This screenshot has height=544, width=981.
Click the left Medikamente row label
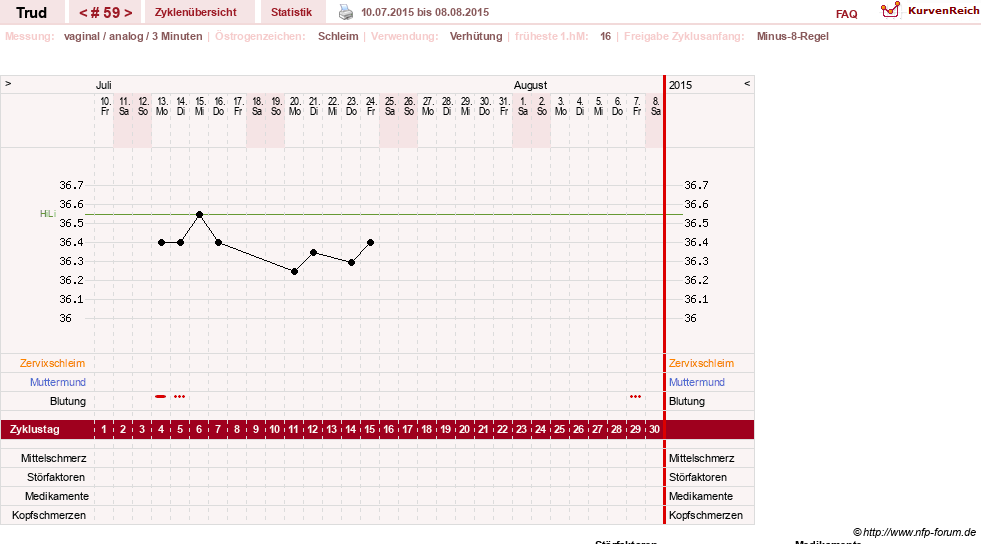57,496
